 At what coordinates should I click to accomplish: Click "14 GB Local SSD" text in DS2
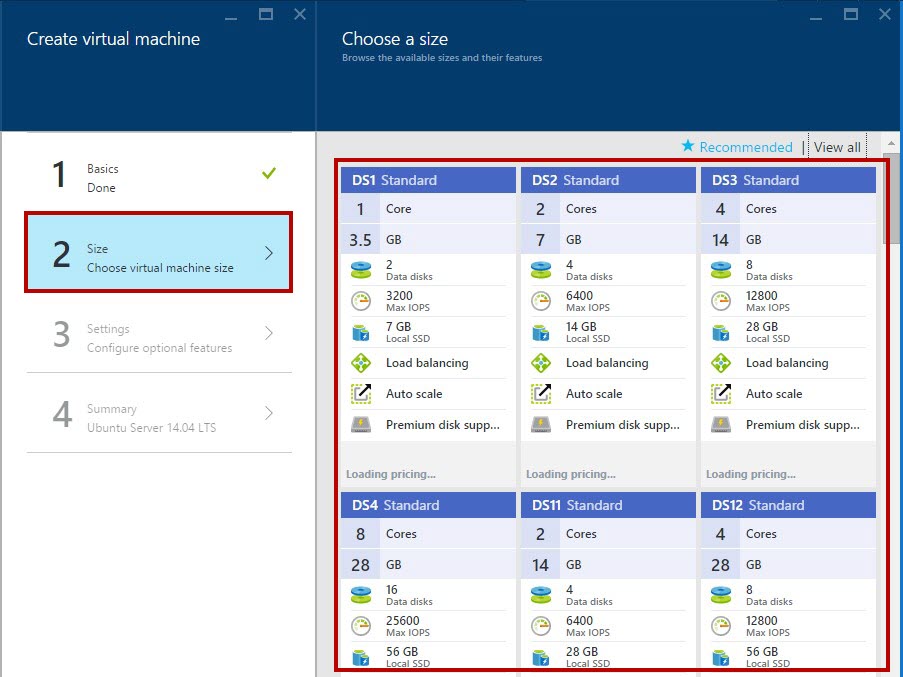click(588, 332)
